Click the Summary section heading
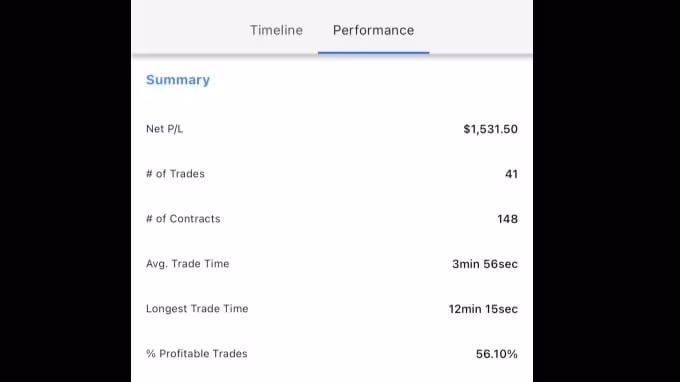This screenshot has height=382, width=680. (x=178, y=80)
